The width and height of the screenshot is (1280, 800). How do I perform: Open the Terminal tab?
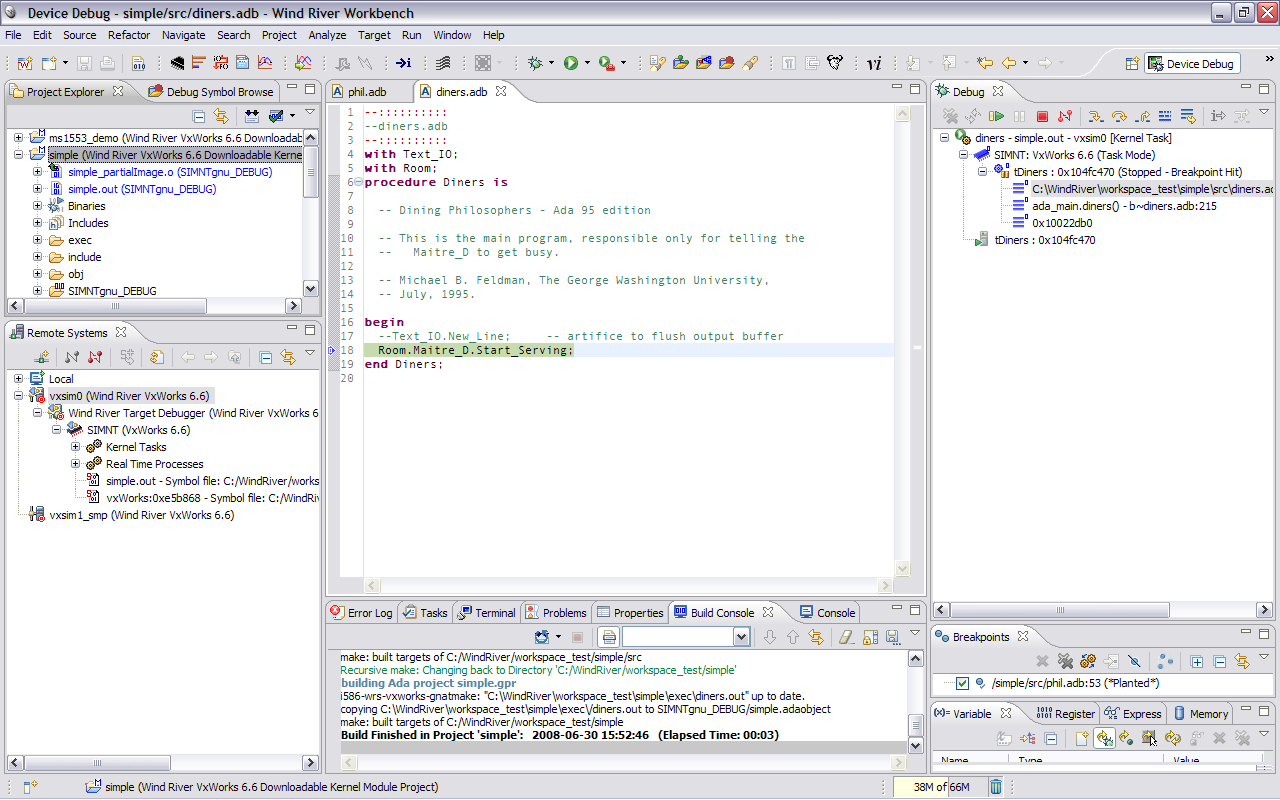tap(486, 613)
